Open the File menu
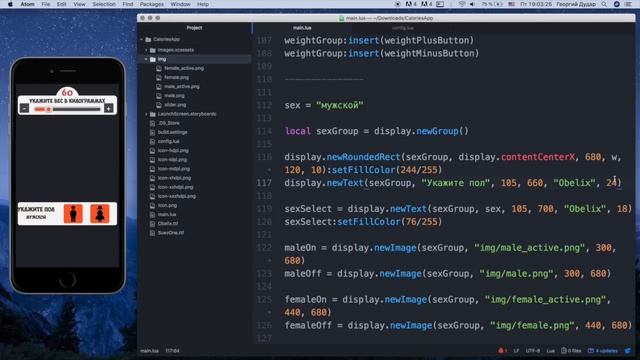This screenshot has height=360, width=640. point(46,4)
